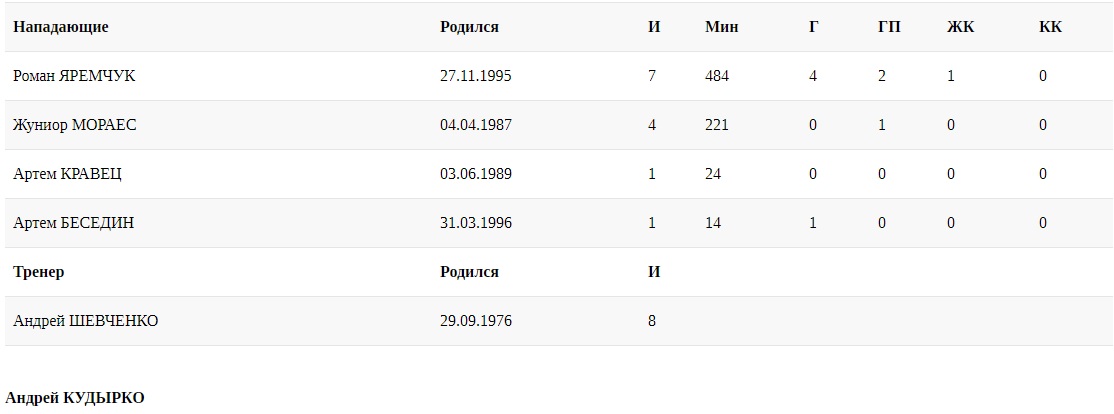Click Артем БЕСЕДИН player name
This screenshot has height=414, width=1114.
pos(74,223)
